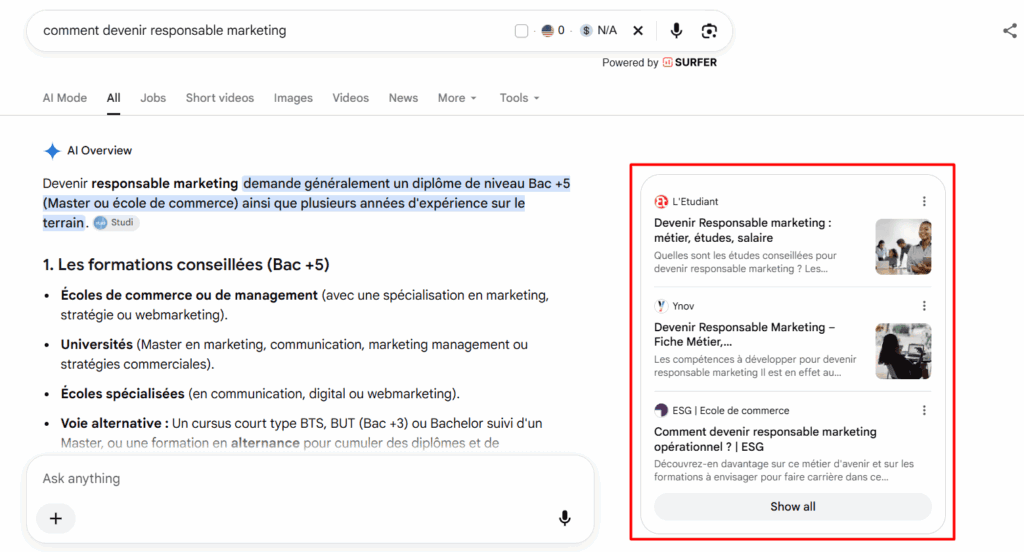Clear the search query with the X icon
The height and width of the screenshot is (552, 1024).
[638, 31]
